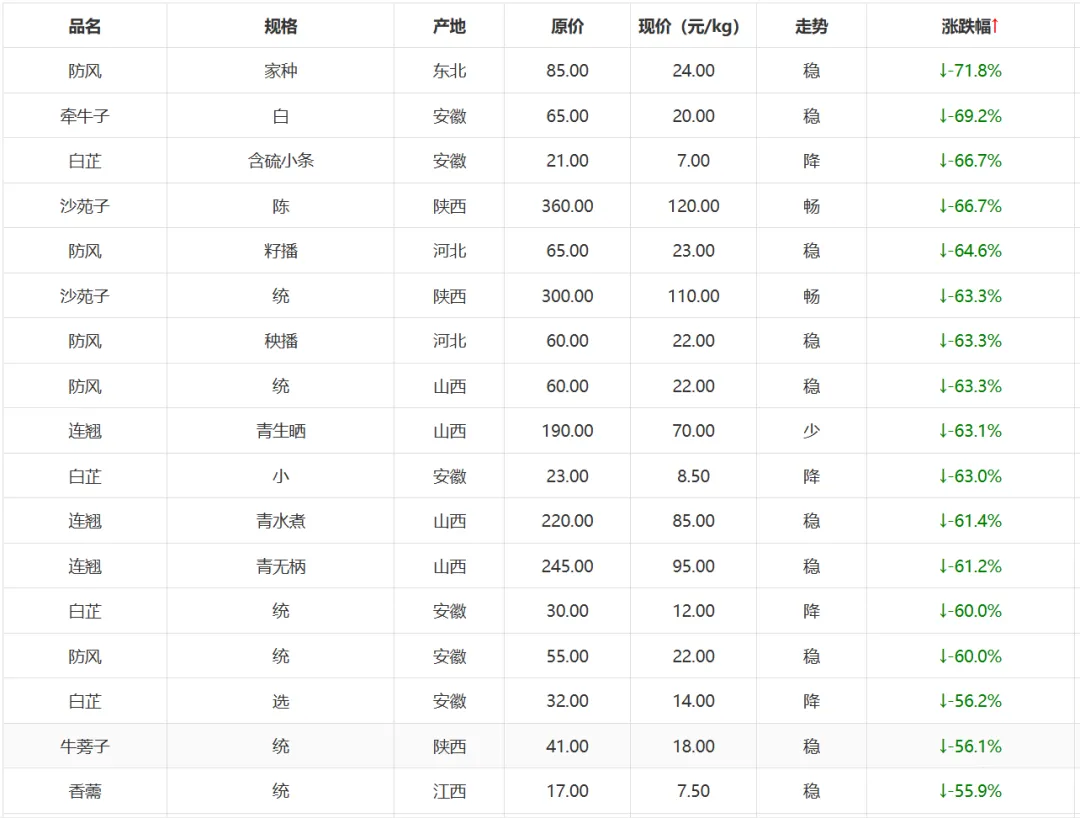Click the original price 55.00

[567, 656]
